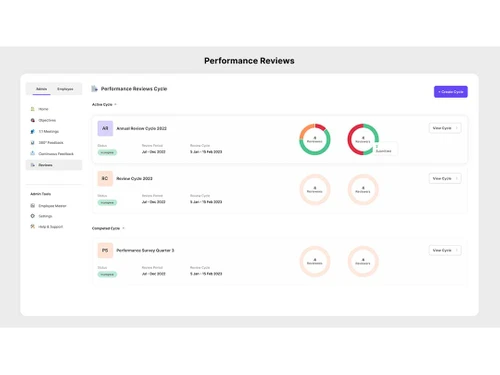Viewport: 500px width, 375px height.
Task: Click the Home sidebar icon
Action: (x=32, y=109)
